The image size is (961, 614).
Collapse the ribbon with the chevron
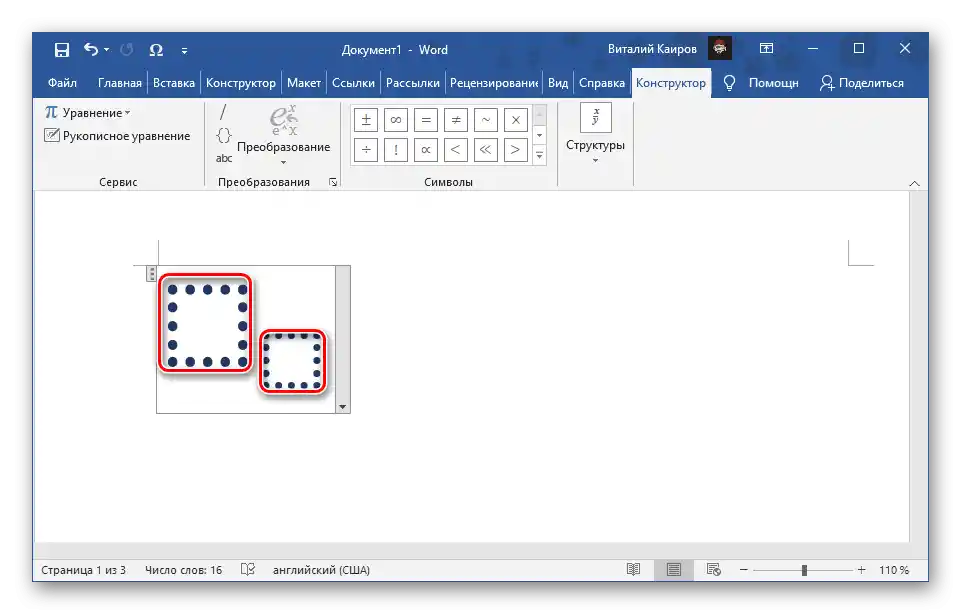click(914, 183)
